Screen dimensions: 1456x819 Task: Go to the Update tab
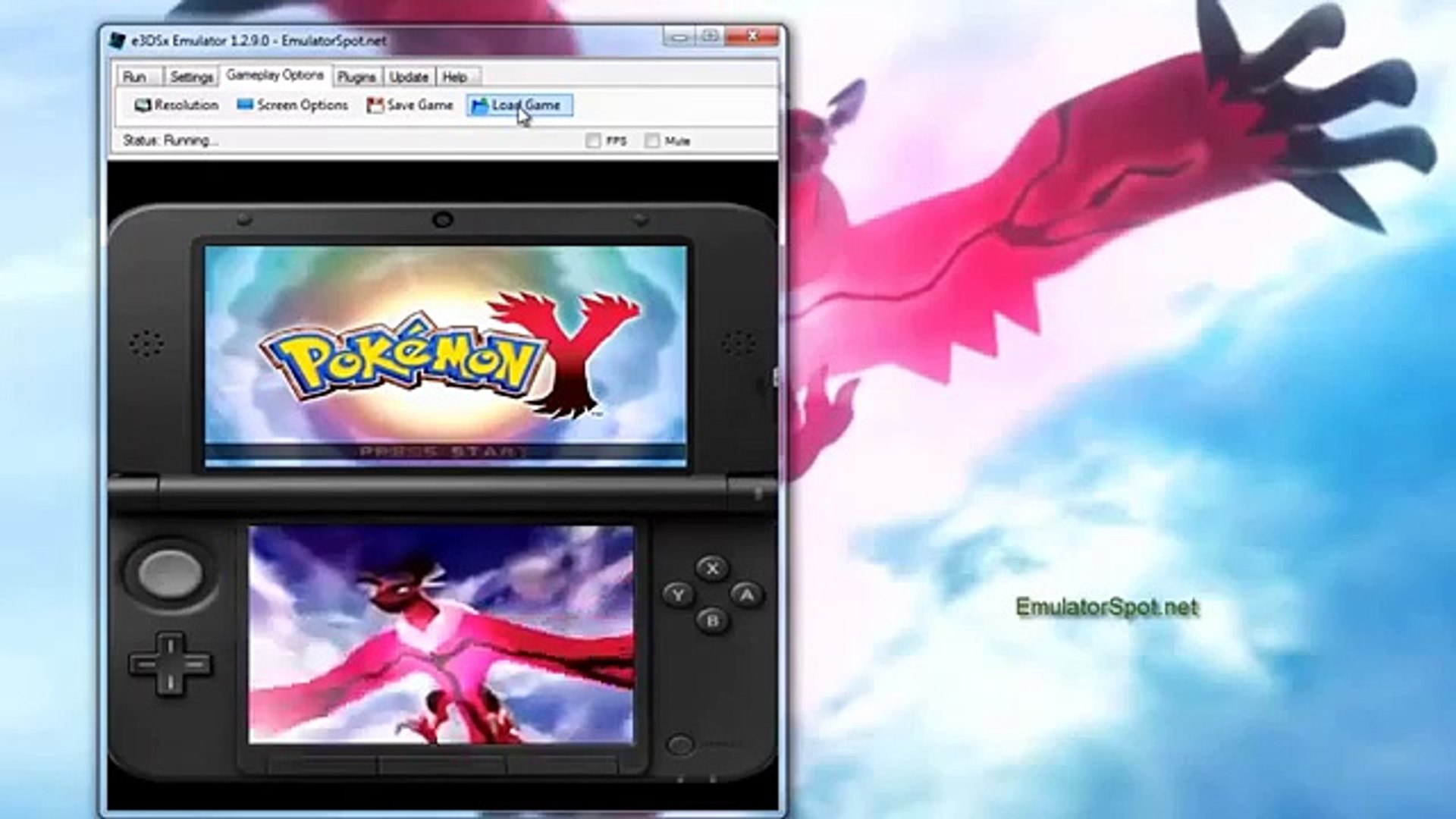(x=409, y=77)
